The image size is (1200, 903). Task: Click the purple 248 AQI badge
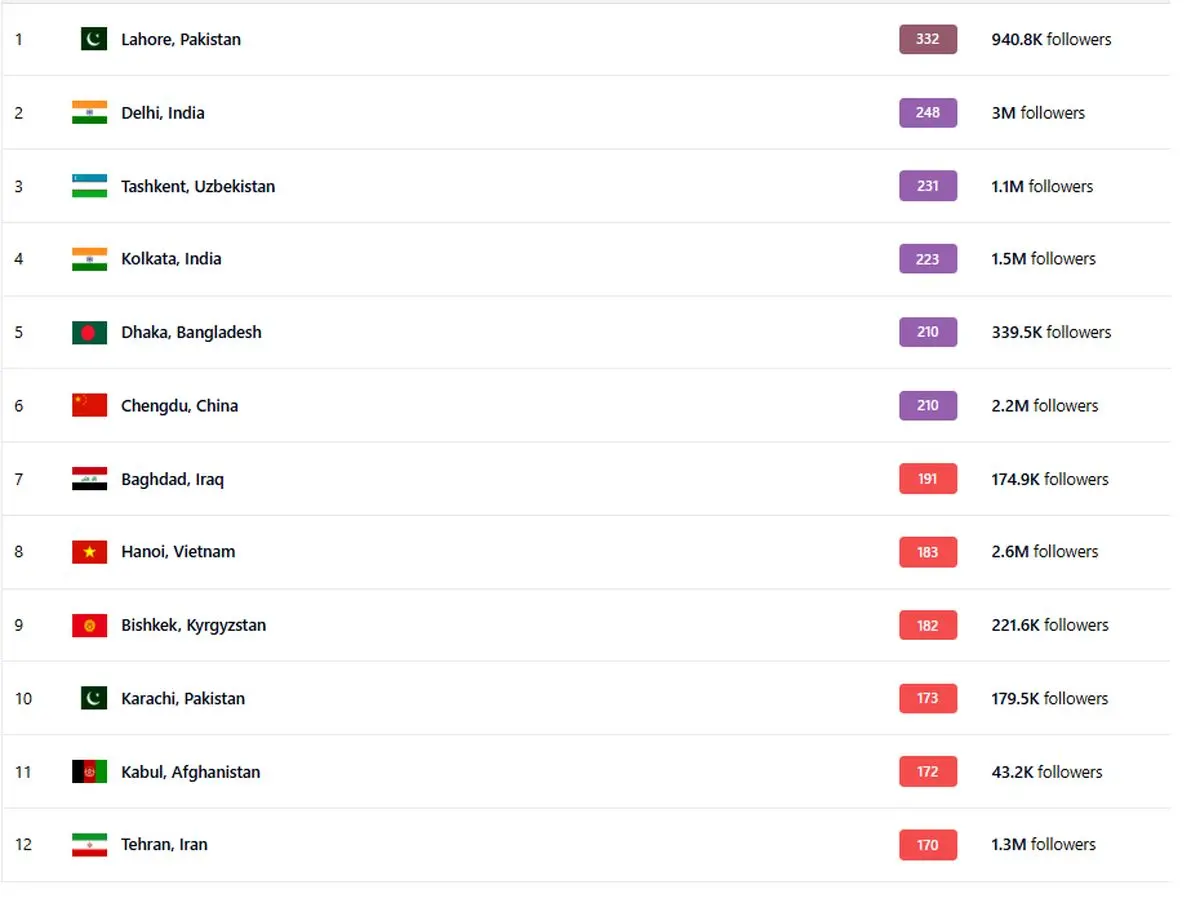pos(927,112)
